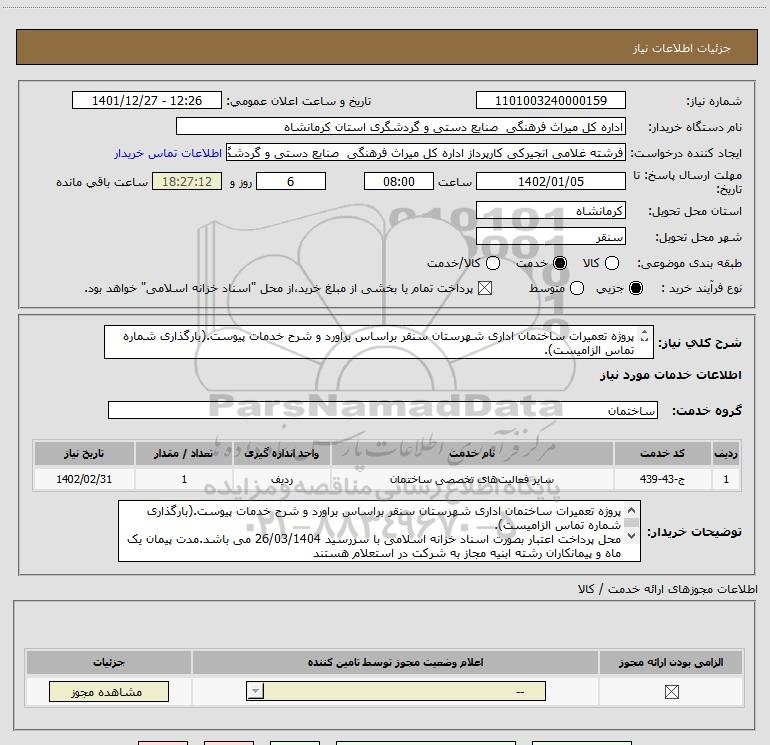The height and width of the screenshot is (745, 770).
Task: Click the الزامی بودن ارائه مجوز header
Action: (x=671, y=662)
